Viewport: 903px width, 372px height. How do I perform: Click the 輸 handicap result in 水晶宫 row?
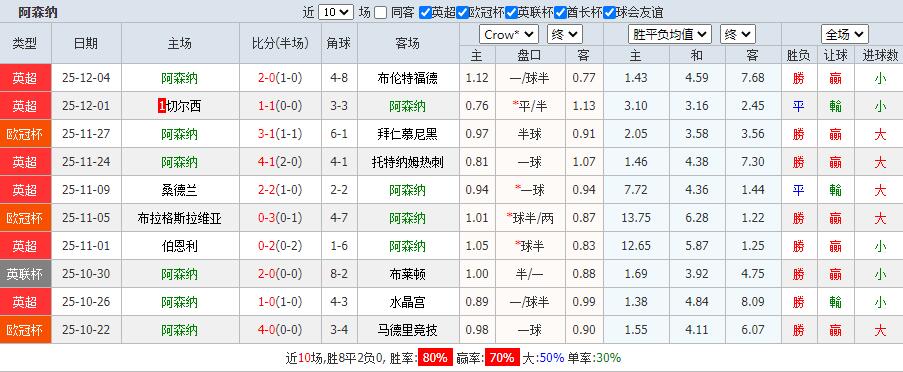pos(836,302)
